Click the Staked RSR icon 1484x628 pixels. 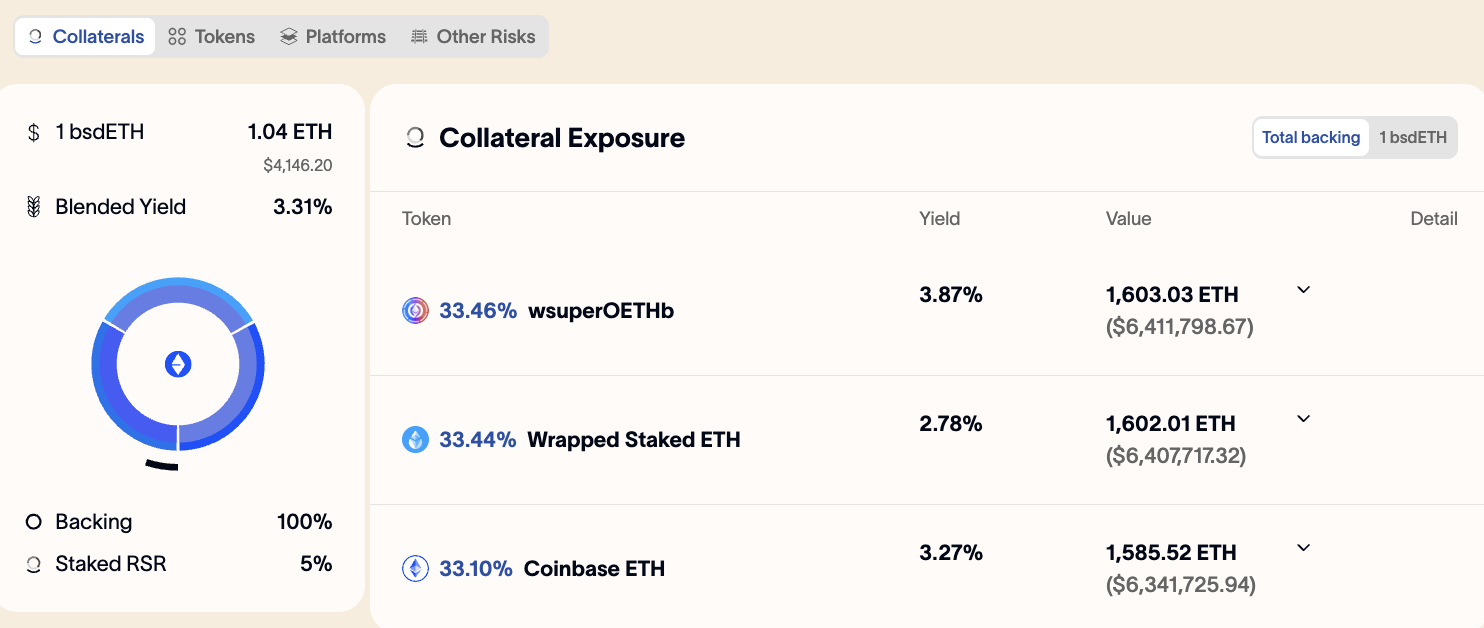[x=34, y=564]
